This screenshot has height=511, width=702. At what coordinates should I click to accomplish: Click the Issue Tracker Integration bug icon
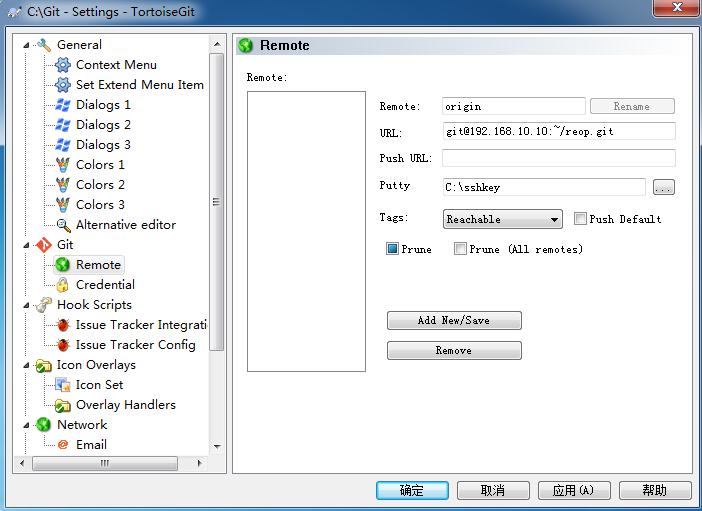[x=63, y=325]
